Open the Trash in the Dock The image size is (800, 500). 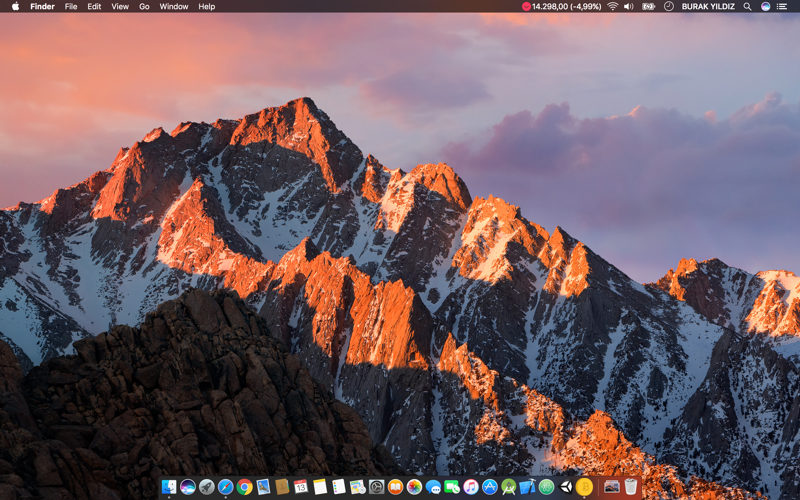pyautogui.click(x=631, y=487)
